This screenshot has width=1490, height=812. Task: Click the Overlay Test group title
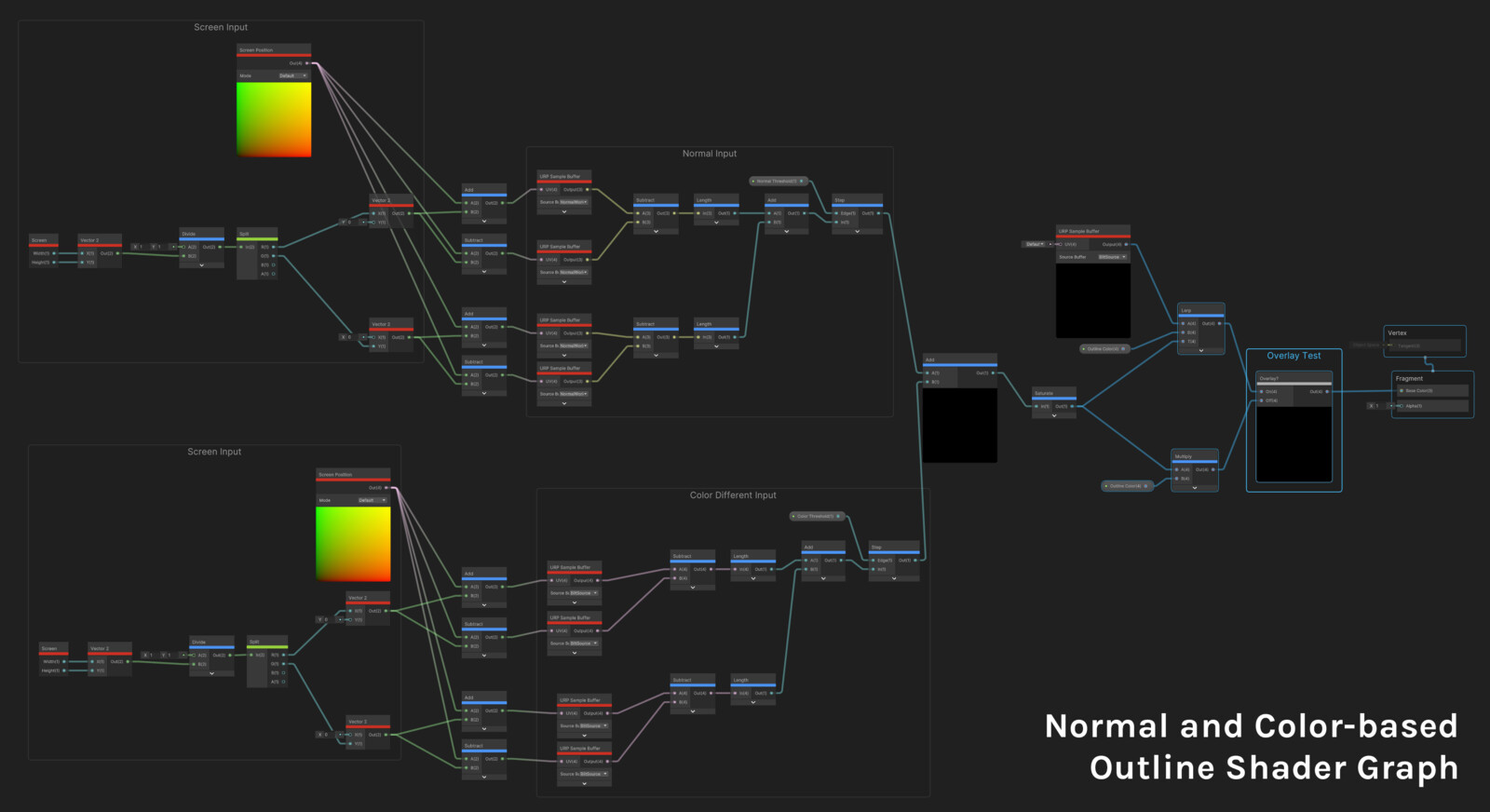point(1294,356)
